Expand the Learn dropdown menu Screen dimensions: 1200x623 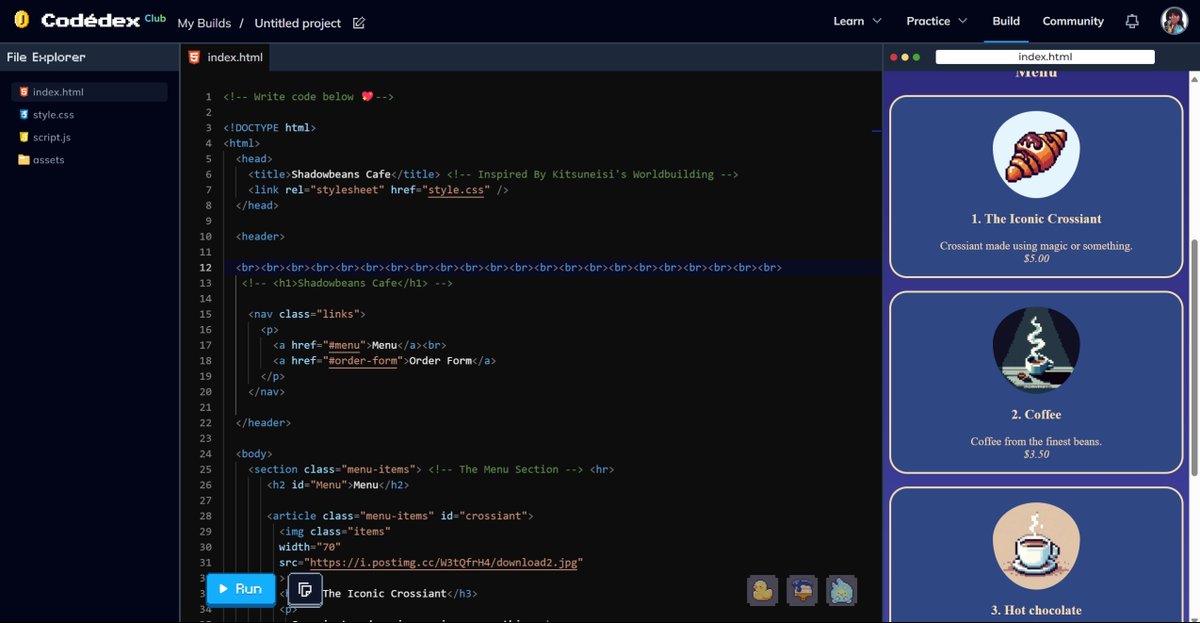pyautogui.click(x=857, y=21)
